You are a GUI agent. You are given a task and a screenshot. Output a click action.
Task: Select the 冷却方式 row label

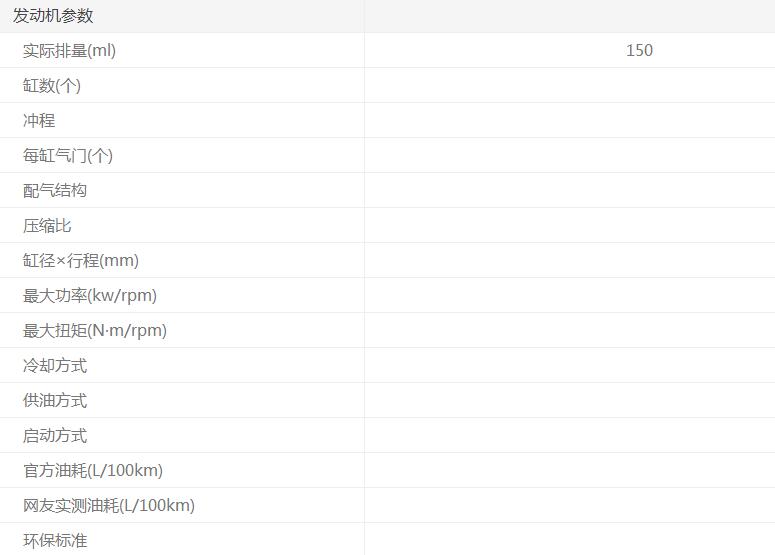55,365
